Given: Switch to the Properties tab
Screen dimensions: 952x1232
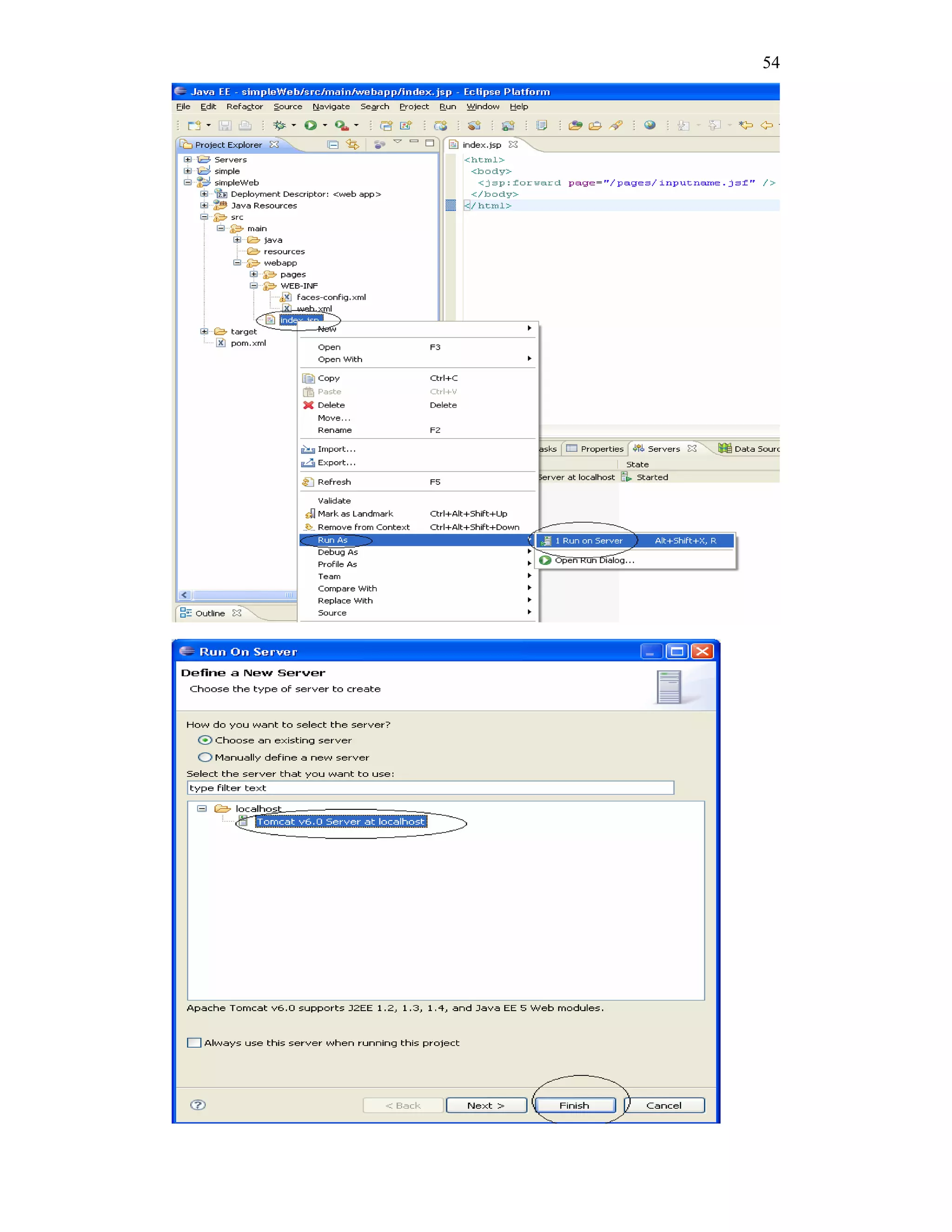Looking at the screenshot, I should (595, 449).
